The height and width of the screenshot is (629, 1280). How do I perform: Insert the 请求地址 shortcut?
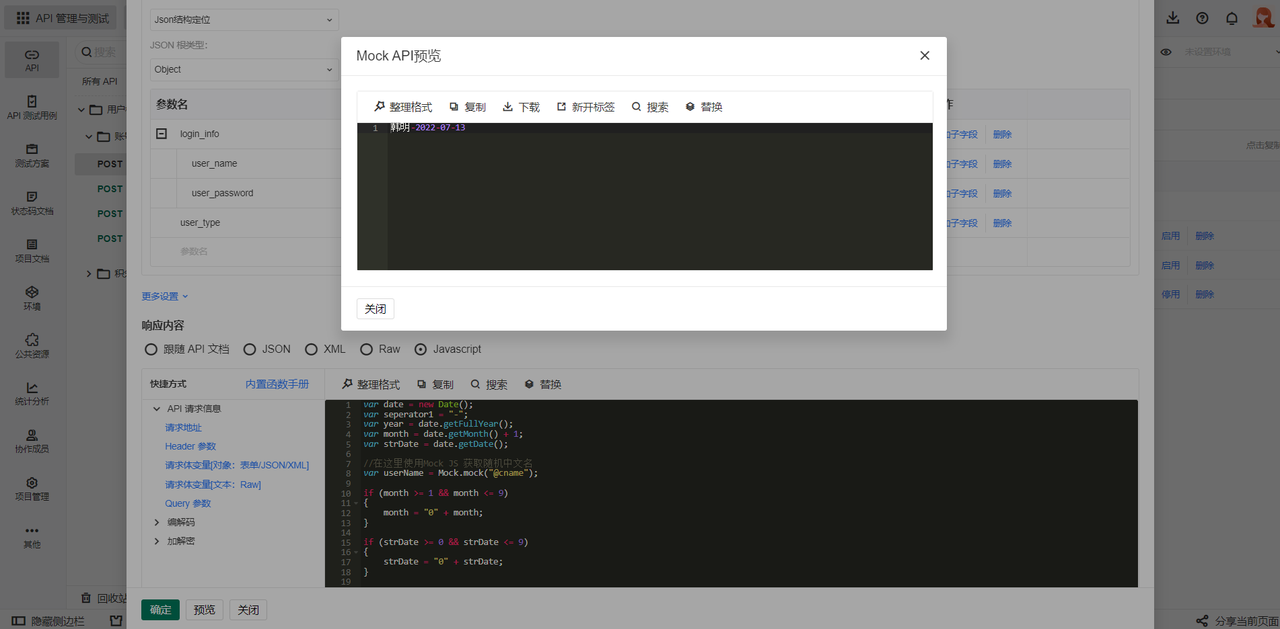(183, 428)
